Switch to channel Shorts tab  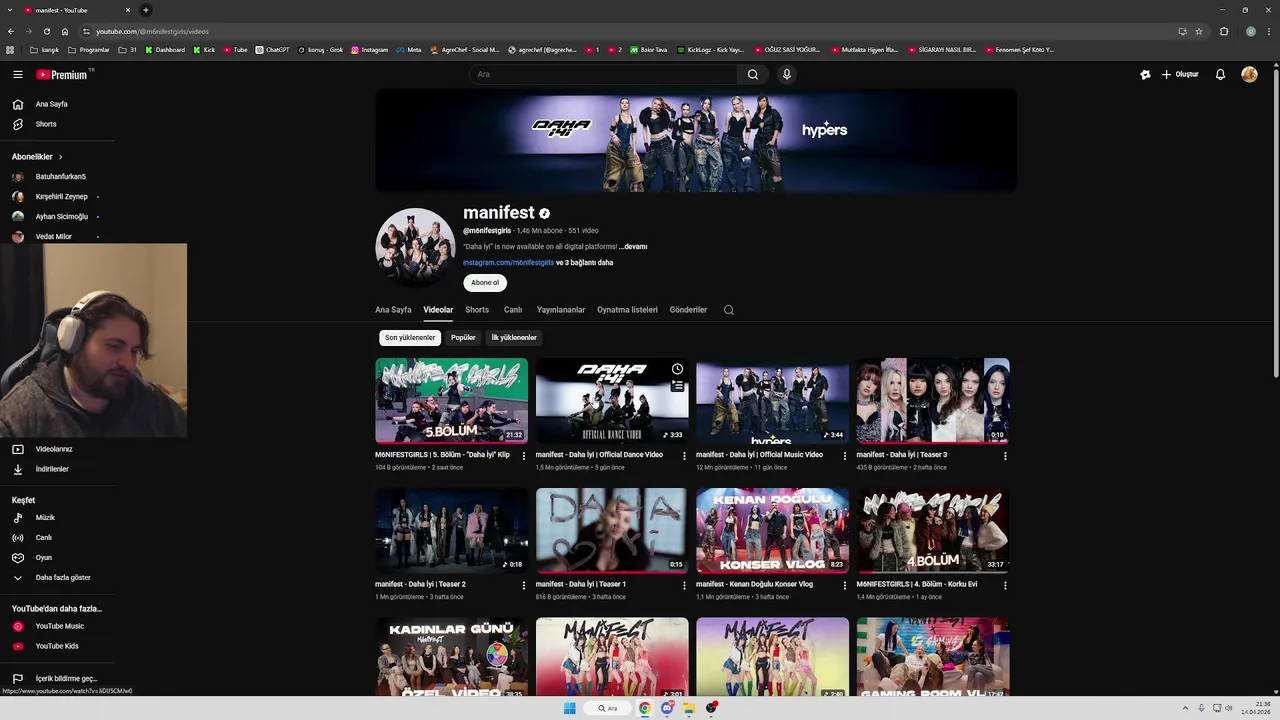477,310
